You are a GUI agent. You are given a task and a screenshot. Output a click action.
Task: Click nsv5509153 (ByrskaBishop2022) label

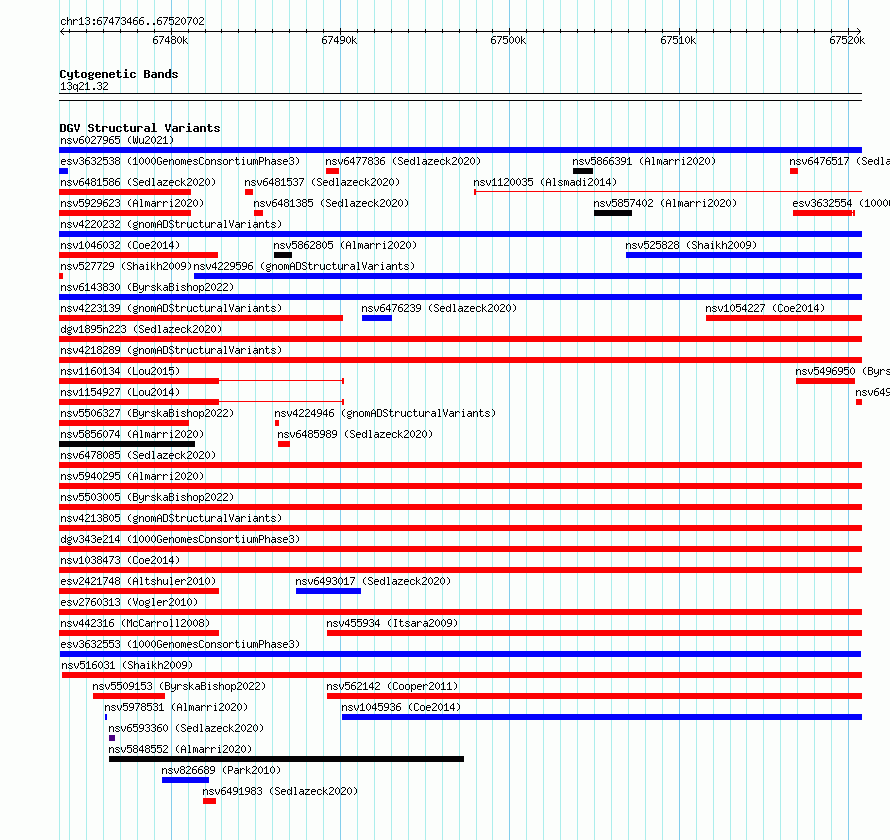click(x=179, y=686)
